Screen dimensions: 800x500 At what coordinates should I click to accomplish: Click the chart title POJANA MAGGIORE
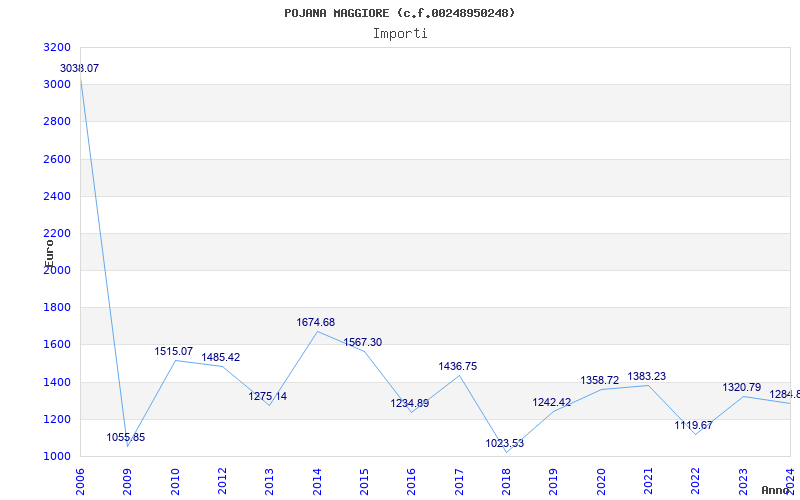[400, 13]
